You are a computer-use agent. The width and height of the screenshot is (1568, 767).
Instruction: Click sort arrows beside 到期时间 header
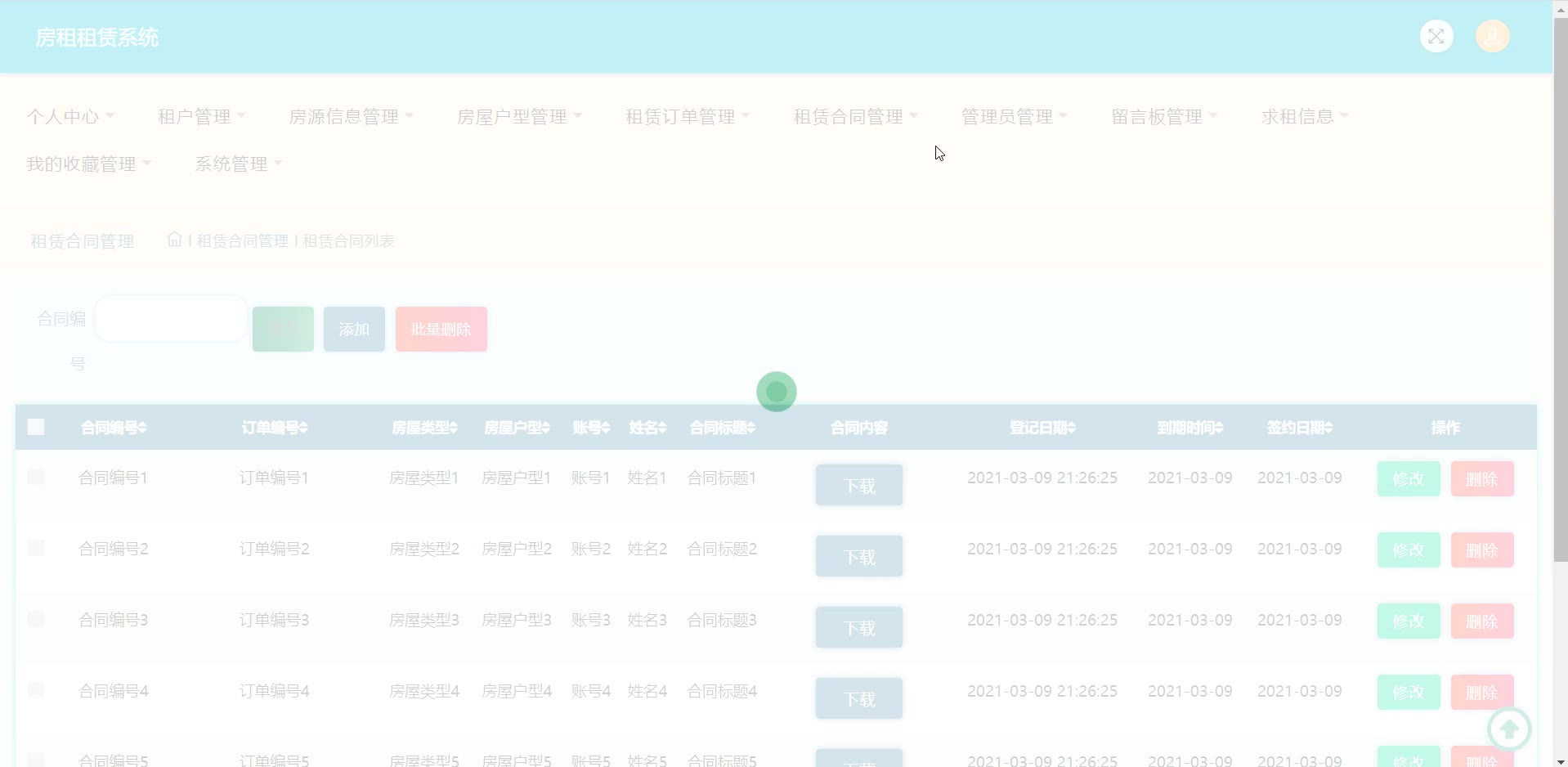click(1219, 428)
